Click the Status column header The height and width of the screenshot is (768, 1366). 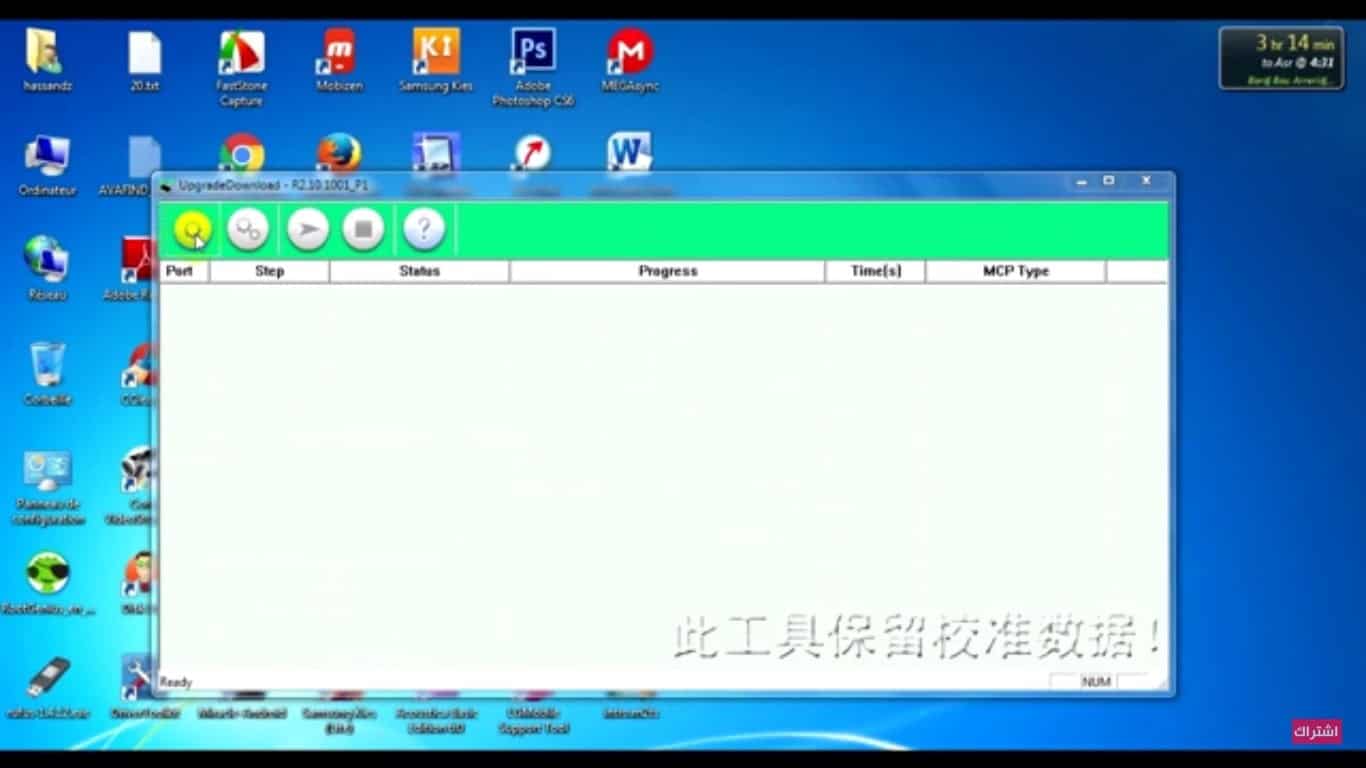[419, 271]
